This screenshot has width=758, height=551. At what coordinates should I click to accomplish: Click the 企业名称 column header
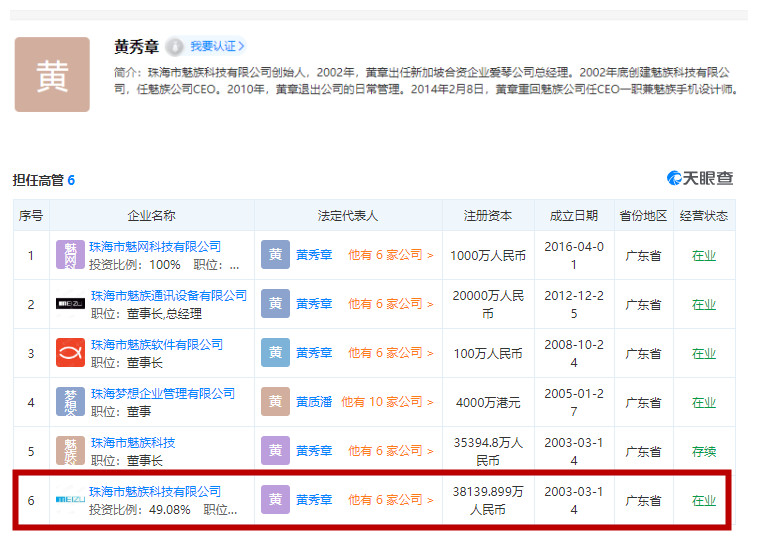point(151,216)
